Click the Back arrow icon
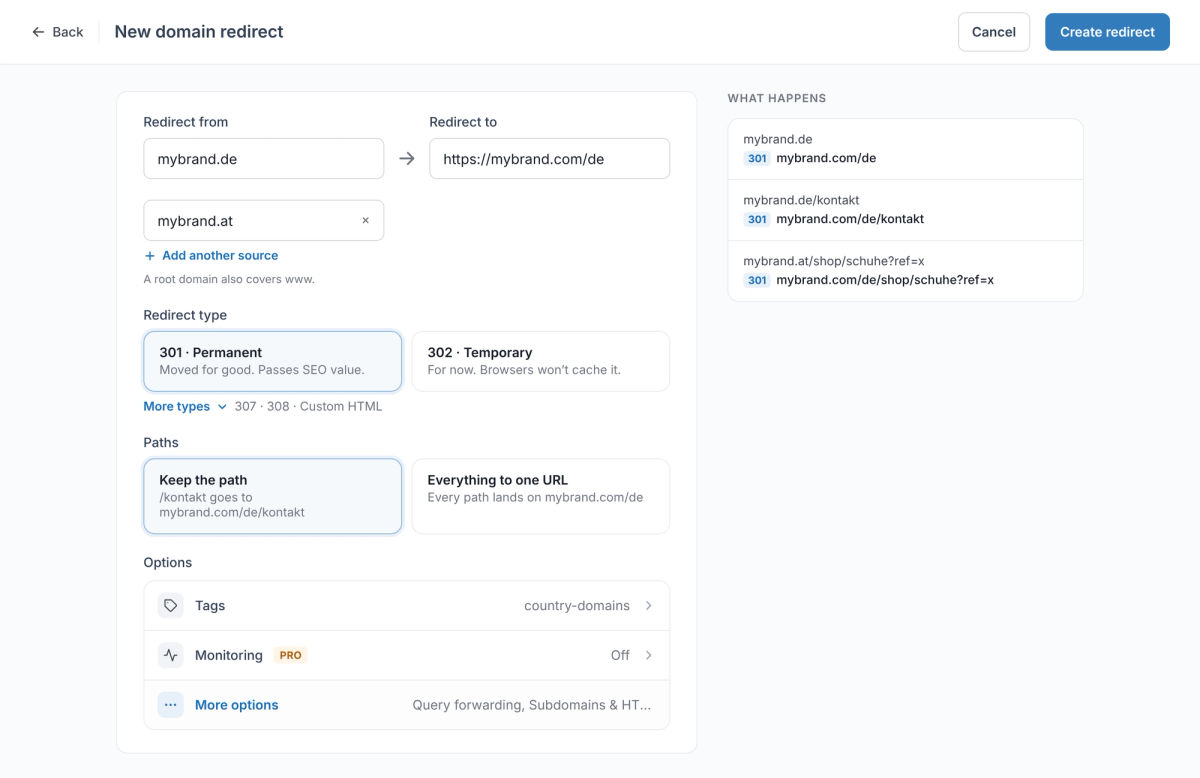This screenshot has height=778, width=1200. (38, 32)
